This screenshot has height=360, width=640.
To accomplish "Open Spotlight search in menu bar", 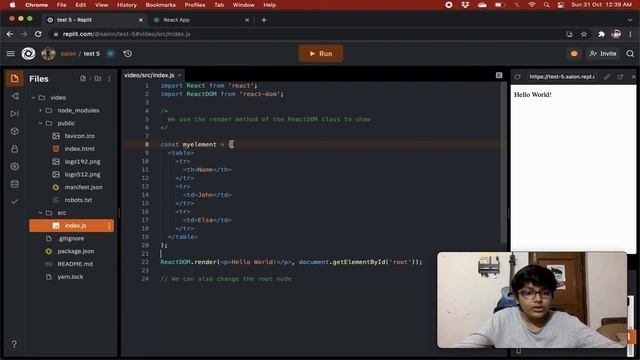I will coord(546,5).
